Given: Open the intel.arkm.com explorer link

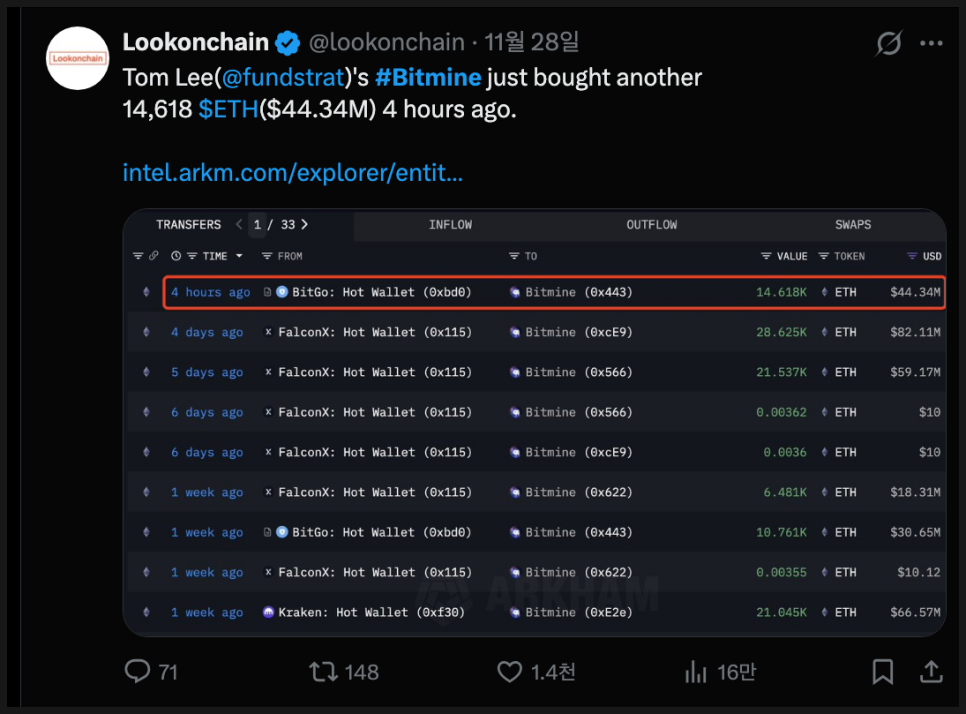Looking at the screenshot, I should pos(292,172).
